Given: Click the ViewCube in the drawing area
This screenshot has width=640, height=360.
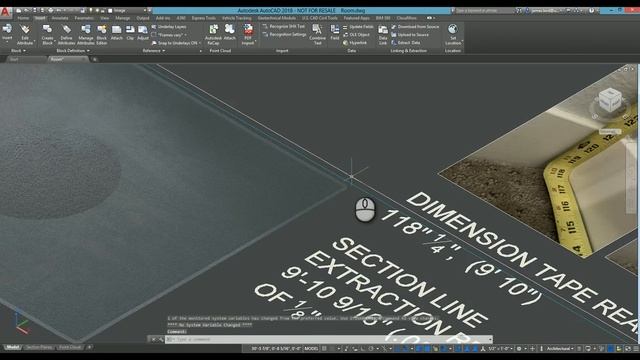Looking at the screenshot, I should [610, 99].
